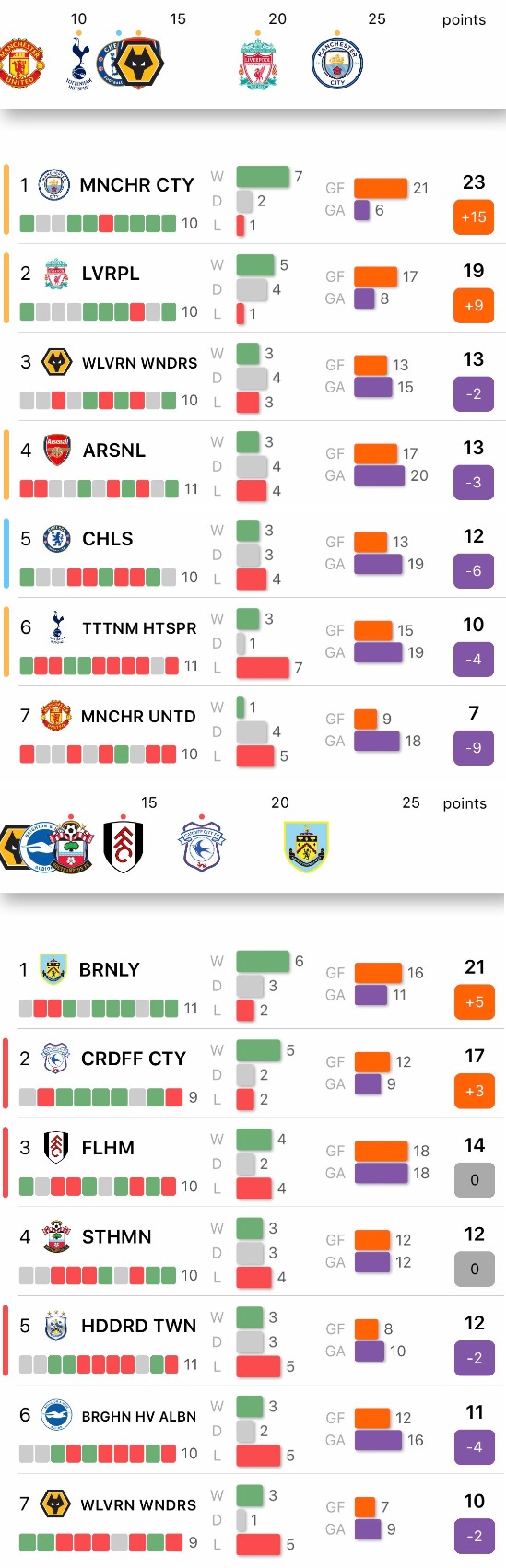
Task: Tap the green wins bar for BRNLY
Action: coord(263,961)
